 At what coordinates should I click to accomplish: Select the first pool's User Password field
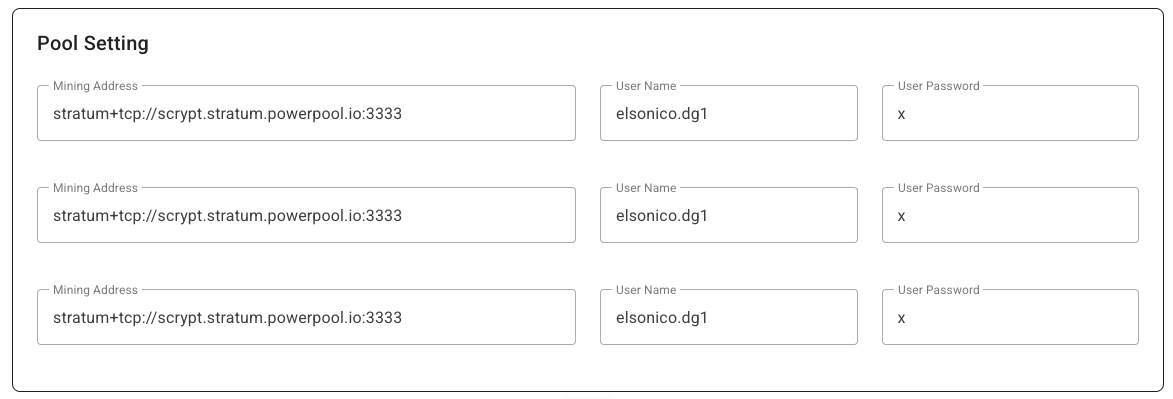[1010, 113]
